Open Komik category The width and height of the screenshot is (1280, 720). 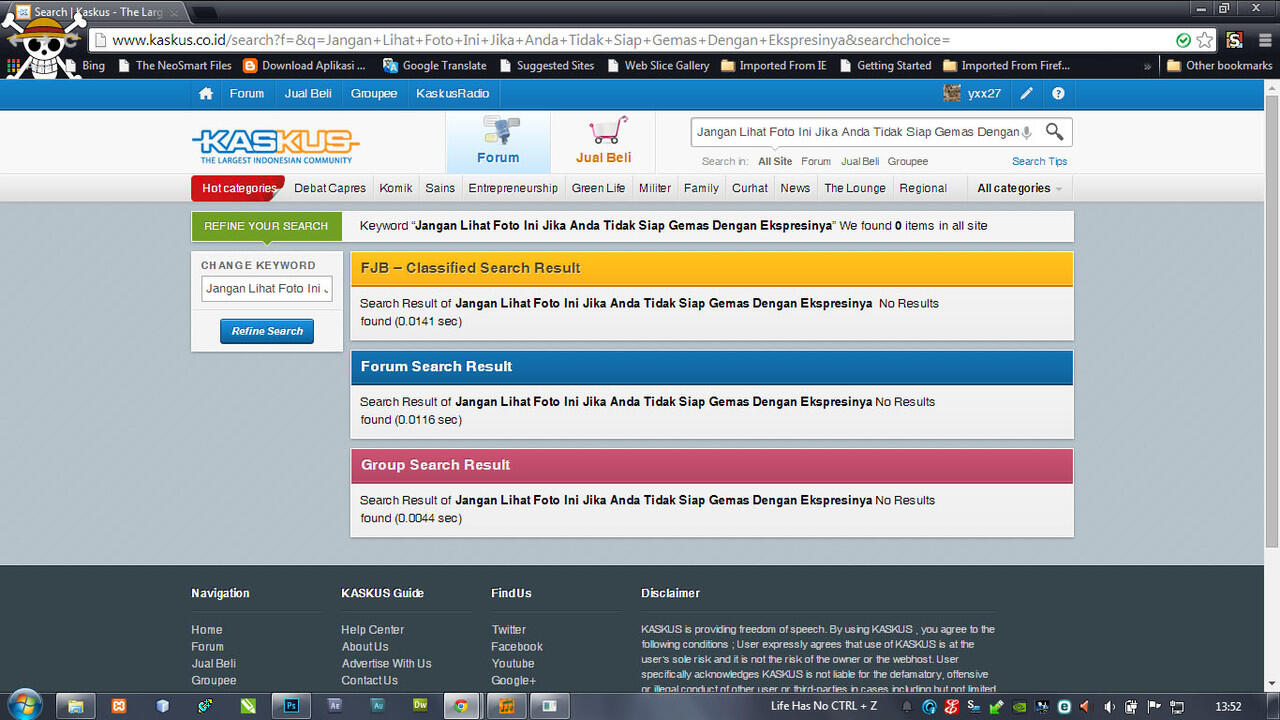[396, 188]
